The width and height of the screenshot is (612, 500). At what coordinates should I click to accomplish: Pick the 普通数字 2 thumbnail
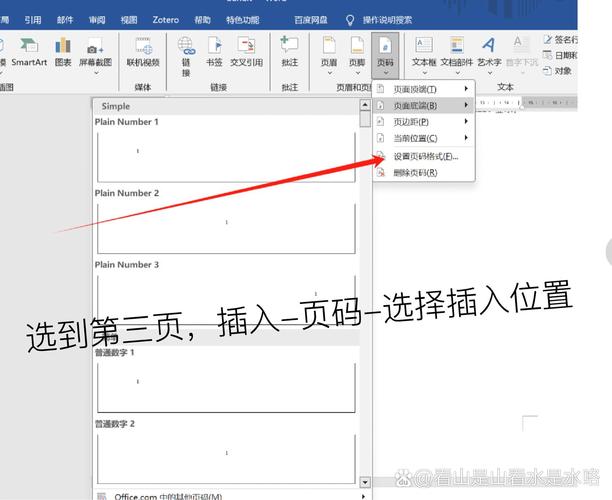click(x=226, y=459)
